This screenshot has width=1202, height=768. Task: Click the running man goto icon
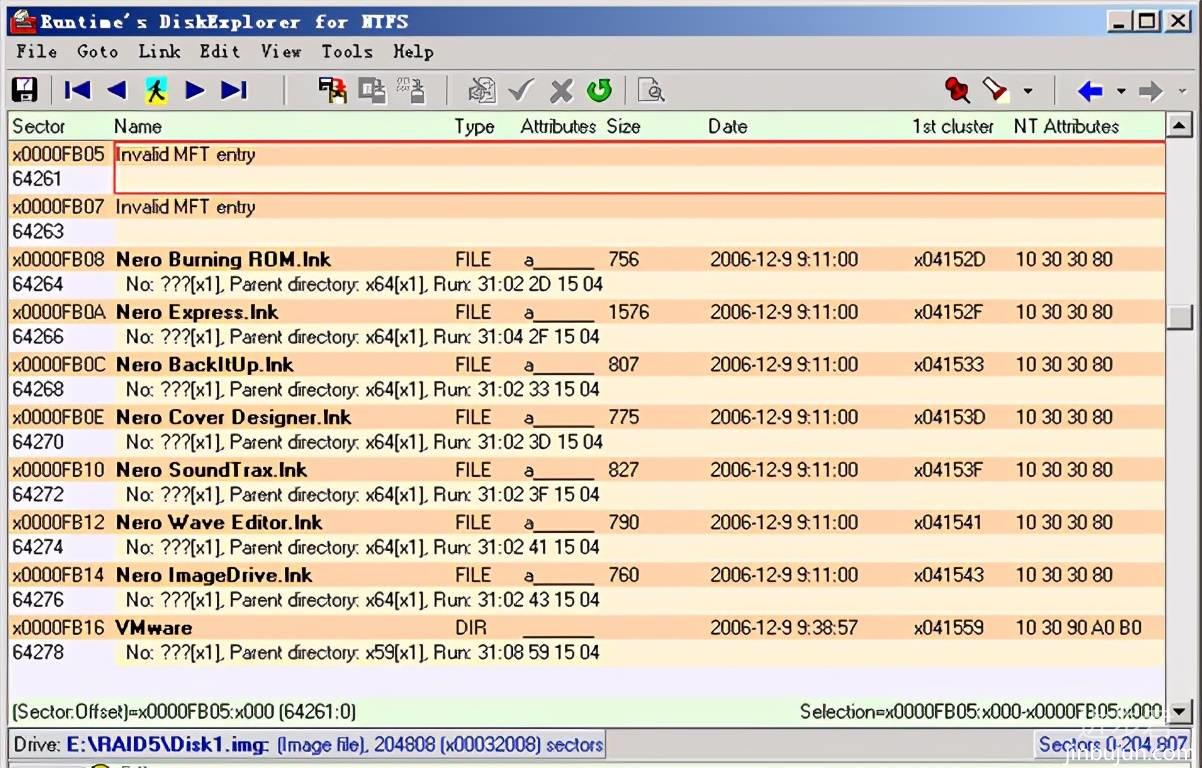point(155,90)
